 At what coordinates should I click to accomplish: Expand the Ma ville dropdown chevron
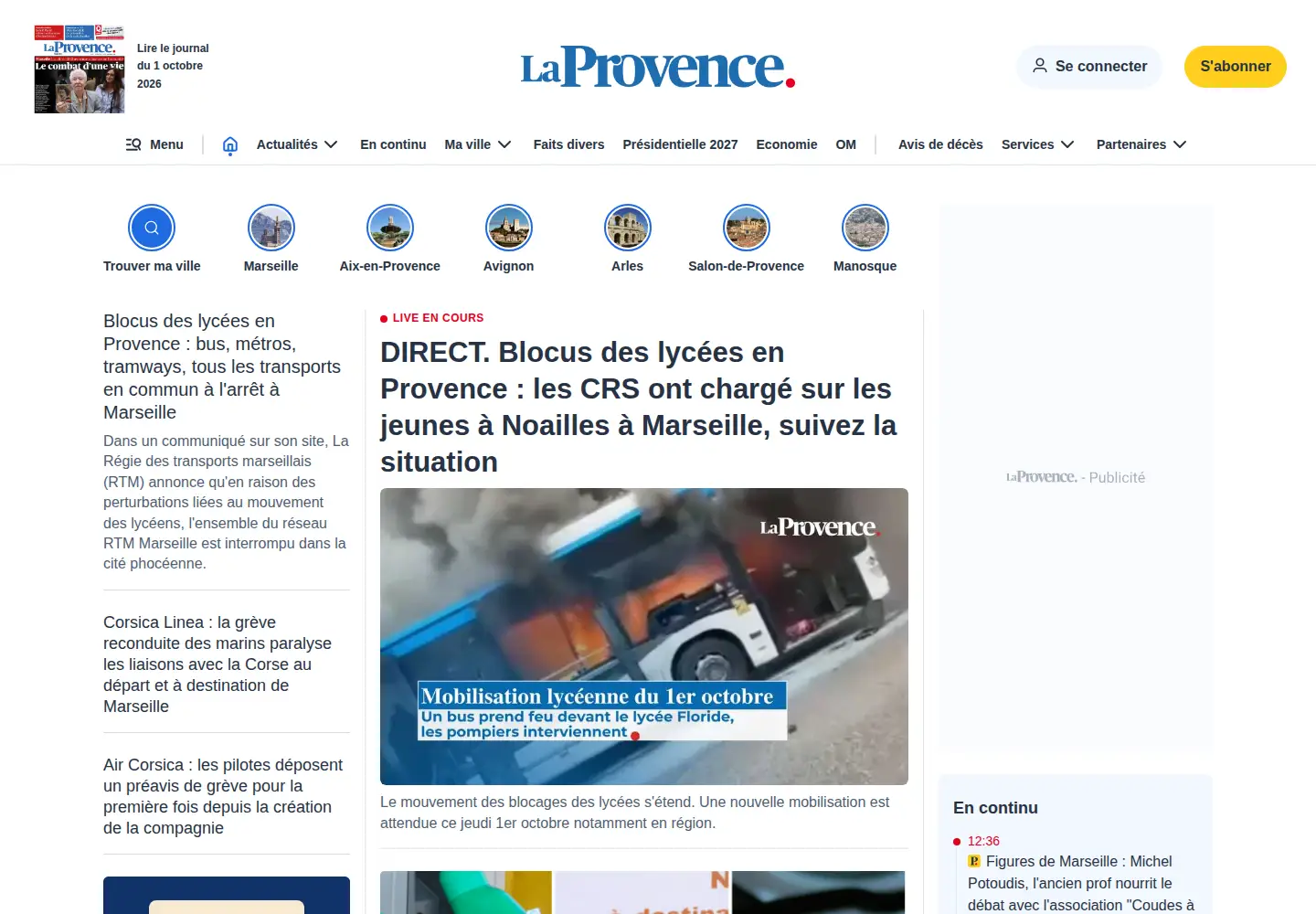click(x=504, y=144)
